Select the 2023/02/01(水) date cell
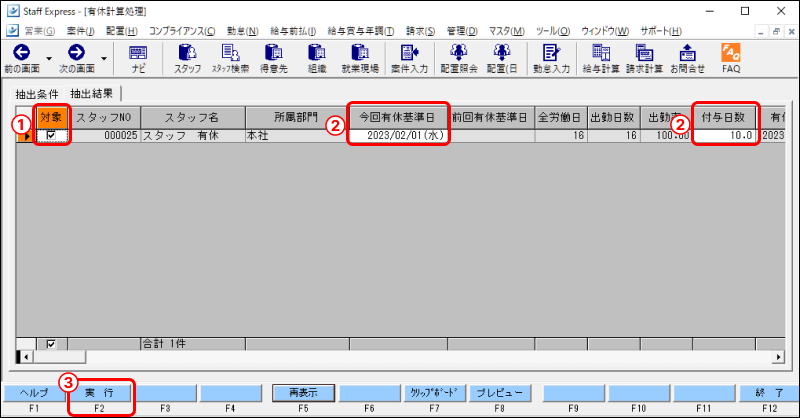Screen dimensions: 800x418 pos(398,135)
